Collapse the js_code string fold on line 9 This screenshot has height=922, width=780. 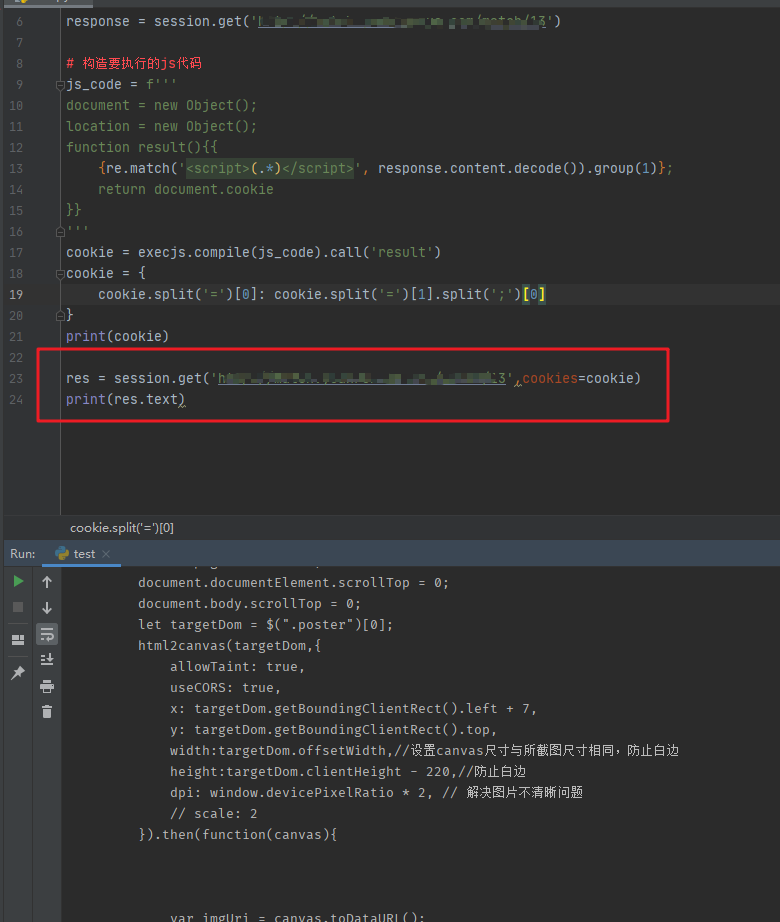[x=60, y=85]
